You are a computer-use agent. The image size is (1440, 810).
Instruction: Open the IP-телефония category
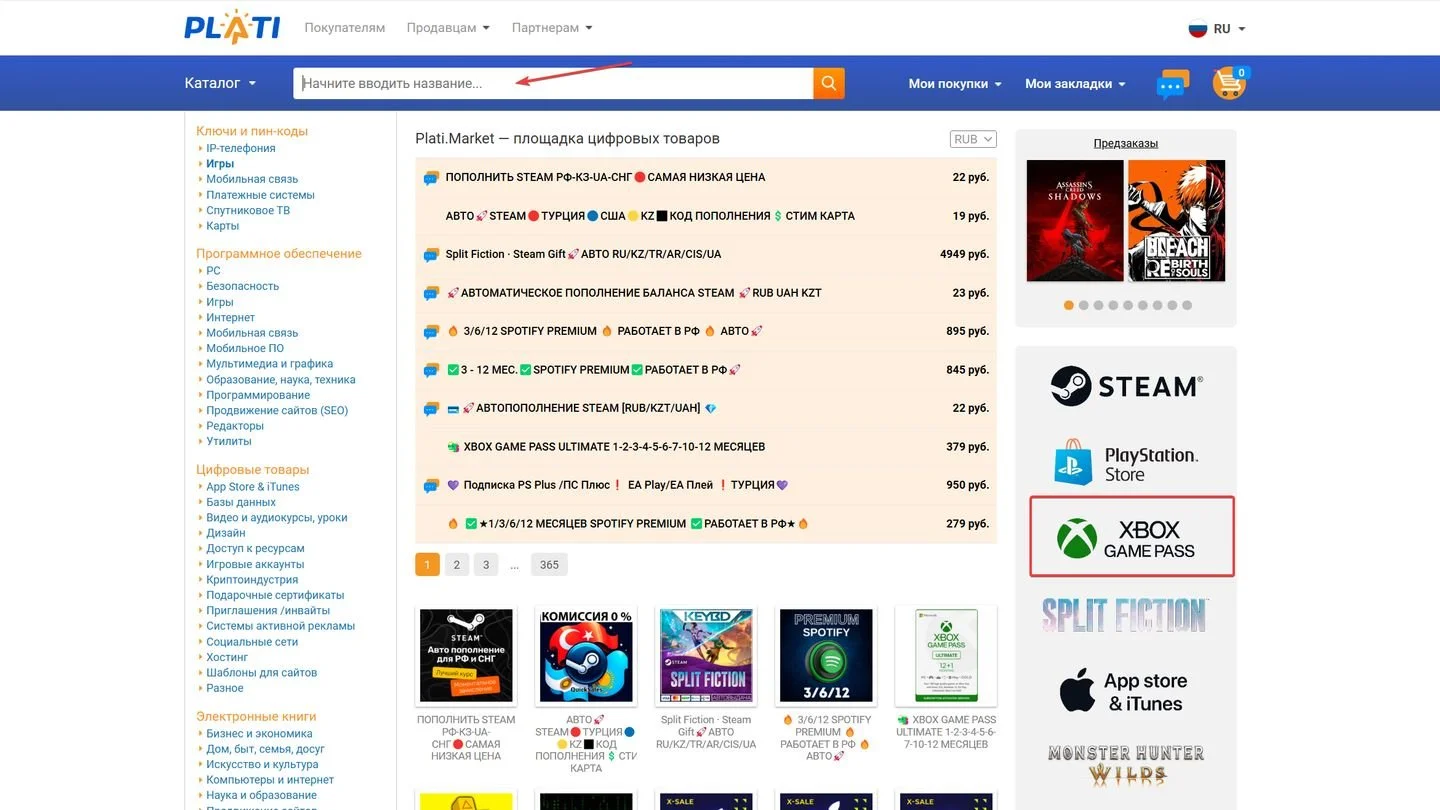(x=241, y=148)
